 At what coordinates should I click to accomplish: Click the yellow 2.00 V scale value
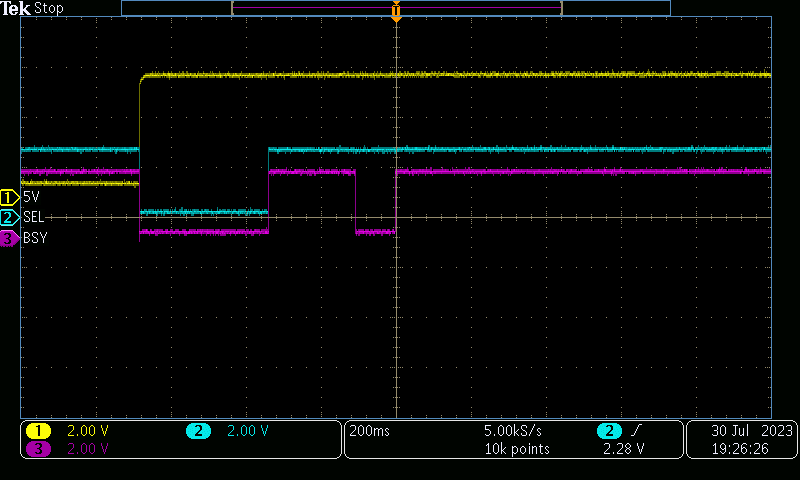click(88, 431)
